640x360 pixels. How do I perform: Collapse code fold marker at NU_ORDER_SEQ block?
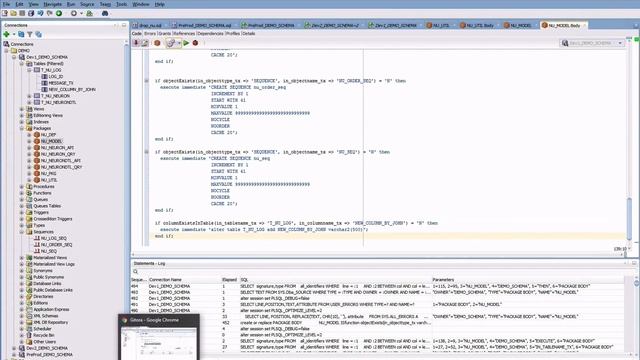tap(147, 81)
